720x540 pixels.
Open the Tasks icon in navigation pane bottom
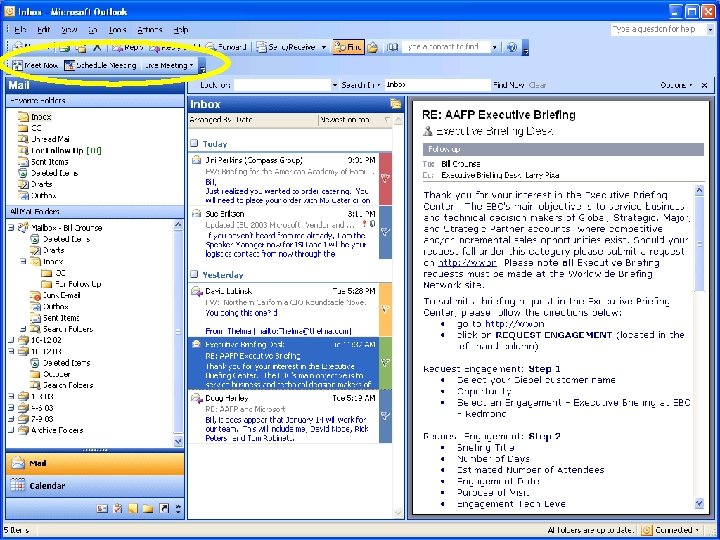pyautogui.click(x=118, y=508)
